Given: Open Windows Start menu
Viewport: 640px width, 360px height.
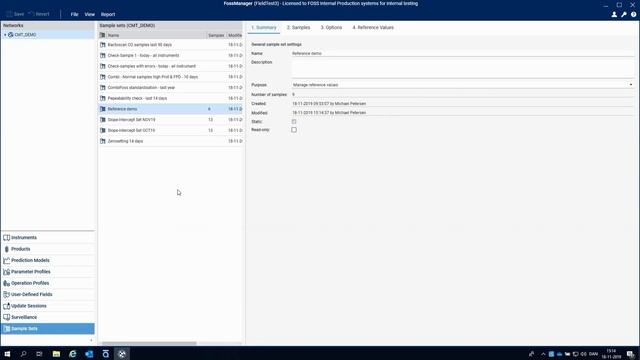Looking at the screenshot, I should 7,354.
